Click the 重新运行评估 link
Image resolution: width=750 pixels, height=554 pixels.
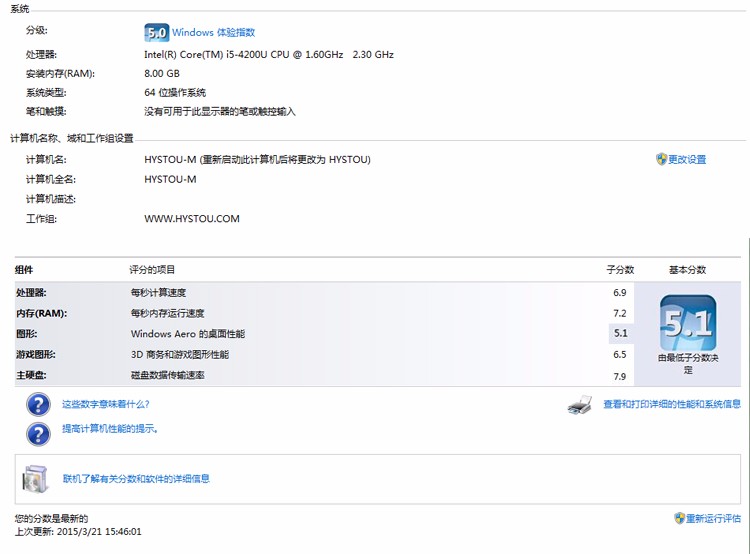(x=713, y=518)
